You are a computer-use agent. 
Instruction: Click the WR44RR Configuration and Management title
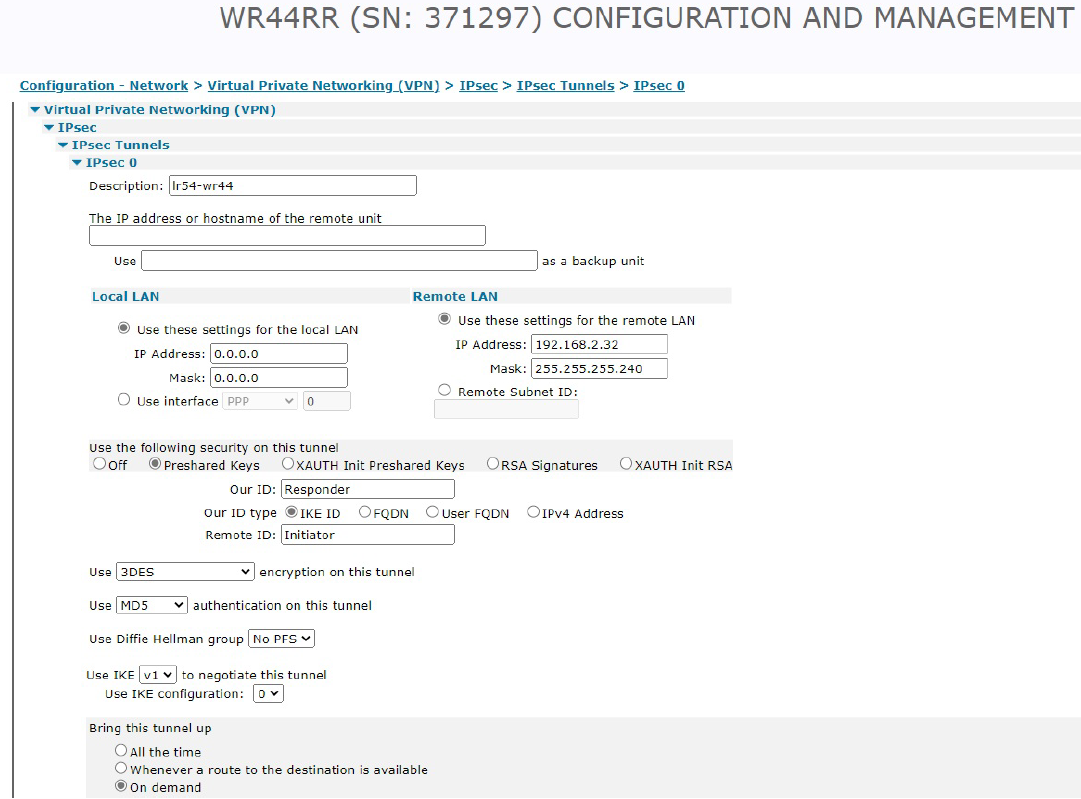pos(647,18)
